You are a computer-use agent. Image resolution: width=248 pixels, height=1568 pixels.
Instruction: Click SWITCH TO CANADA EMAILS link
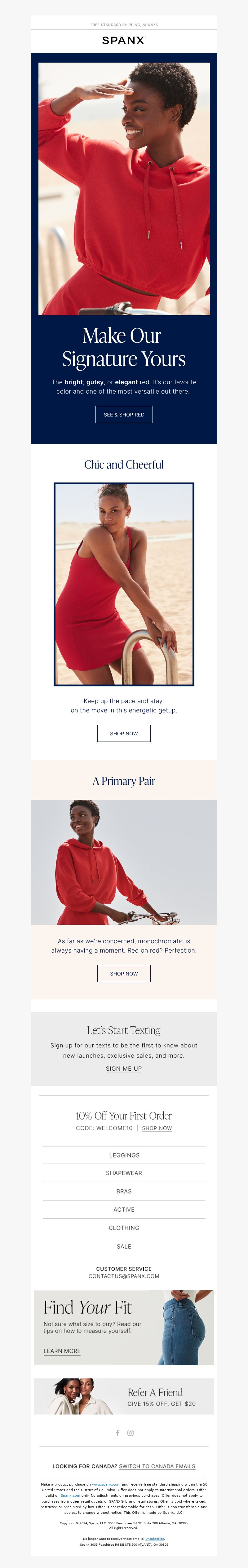157,1466
